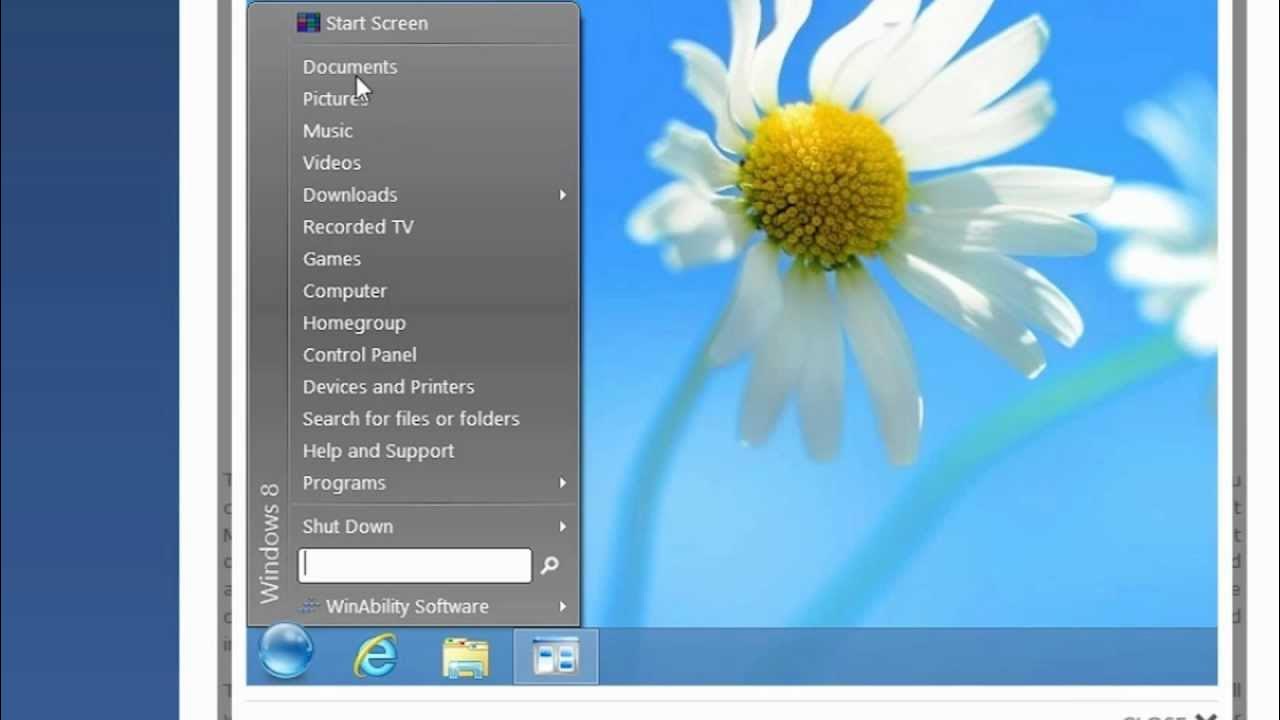Click inside the search input box
The image size is (1280, 720).
click(x=415, y=565)
